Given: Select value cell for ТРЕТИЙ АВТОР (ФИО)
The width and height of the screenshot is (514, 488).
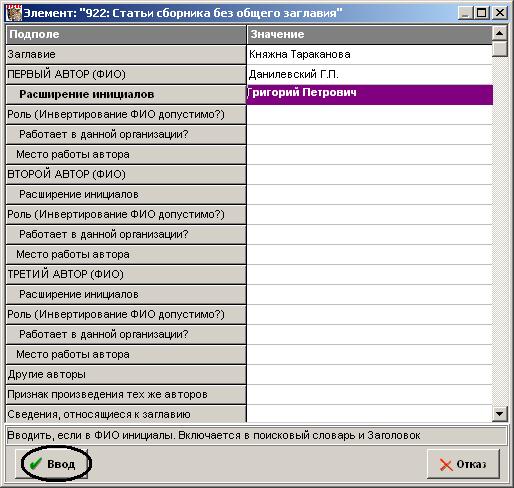Looking at the screenshot, I should click(369, 274).
